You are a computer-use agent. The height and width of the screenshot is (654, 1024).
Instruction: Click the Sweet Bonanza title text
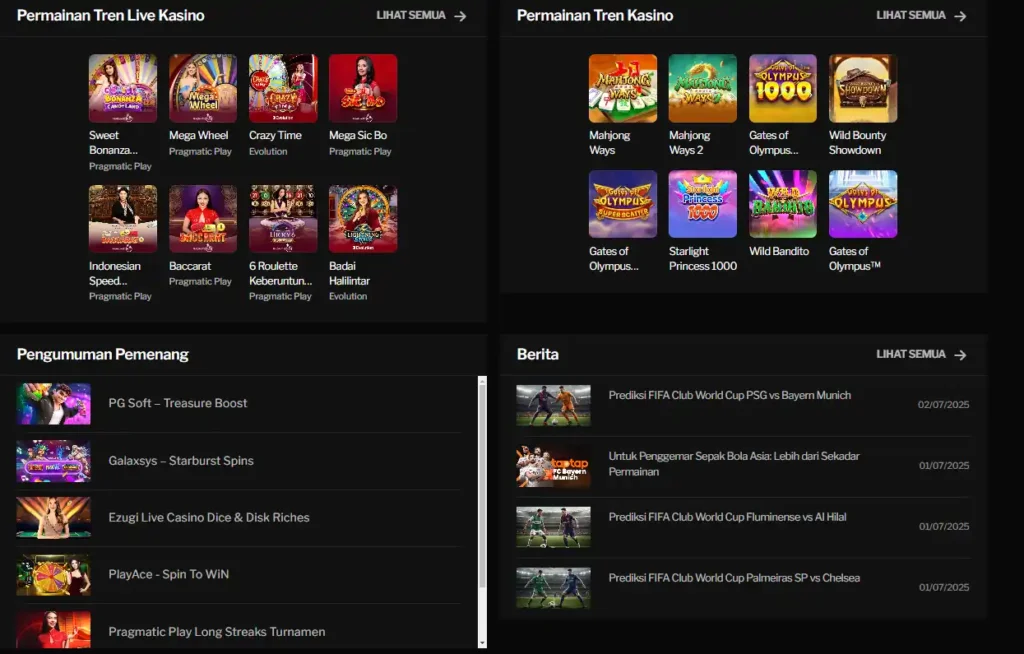click(x=113, y=142)
